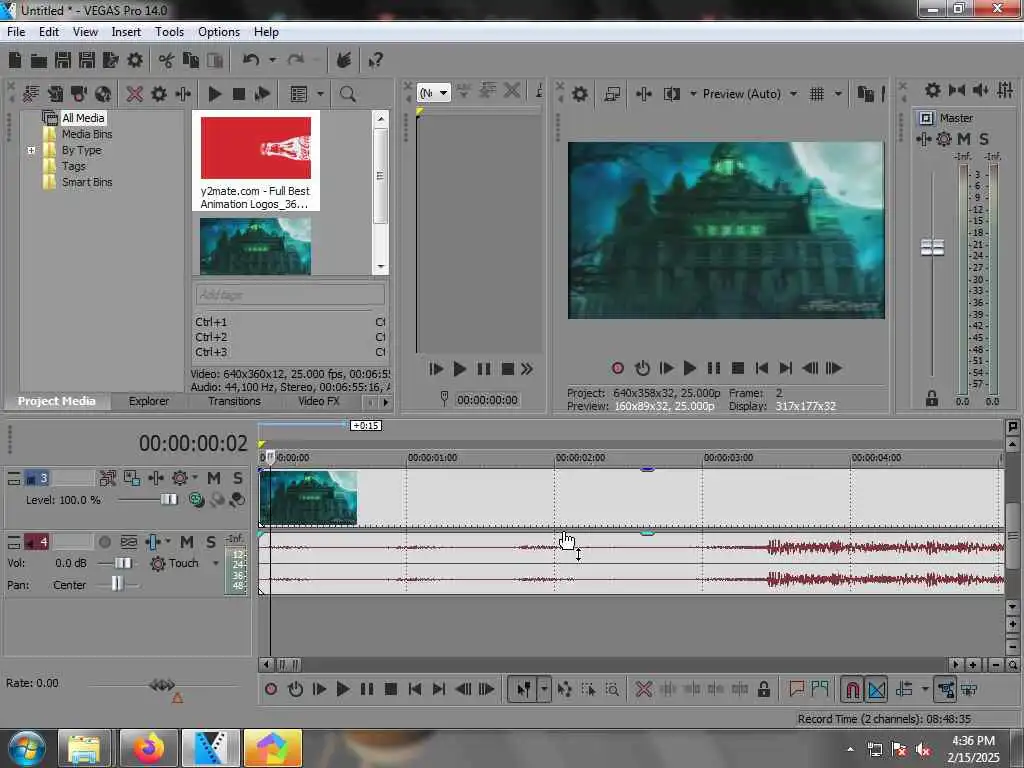Start preview playback in Project Media toolbar

(x=214, y=94)
